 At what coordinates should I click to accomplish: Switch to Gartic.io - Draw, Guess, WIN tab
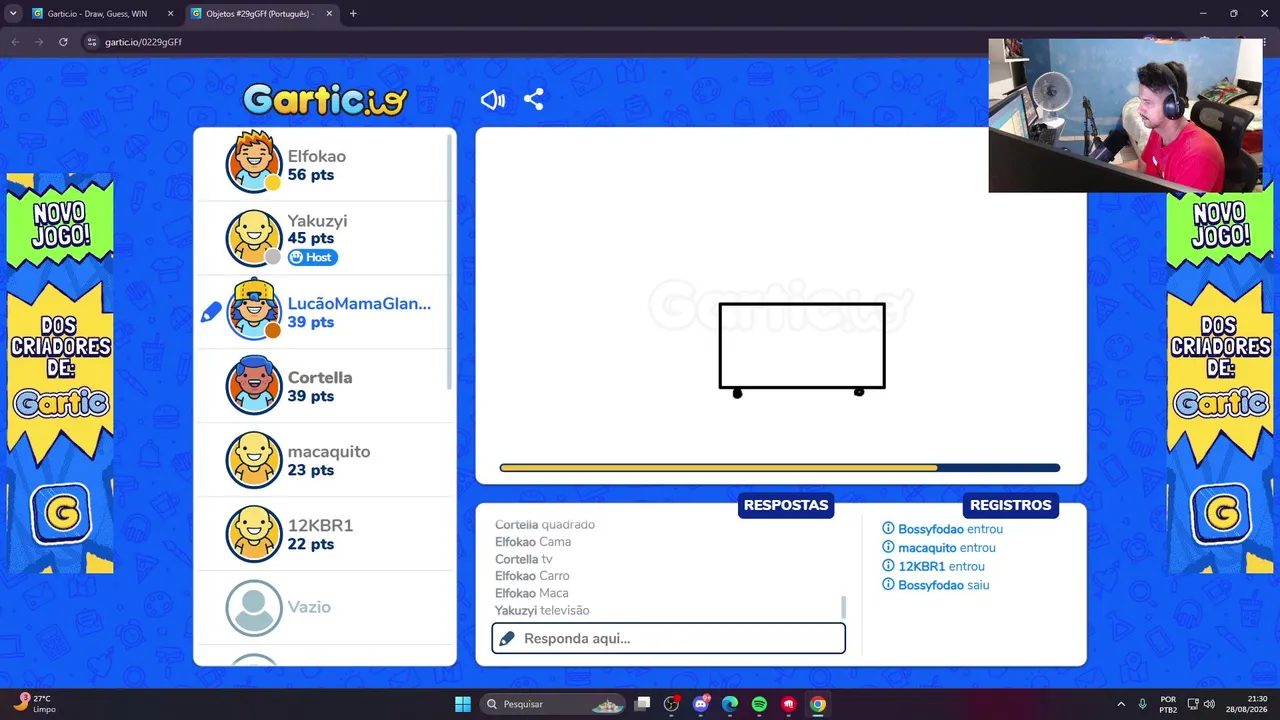pos(97,14)
